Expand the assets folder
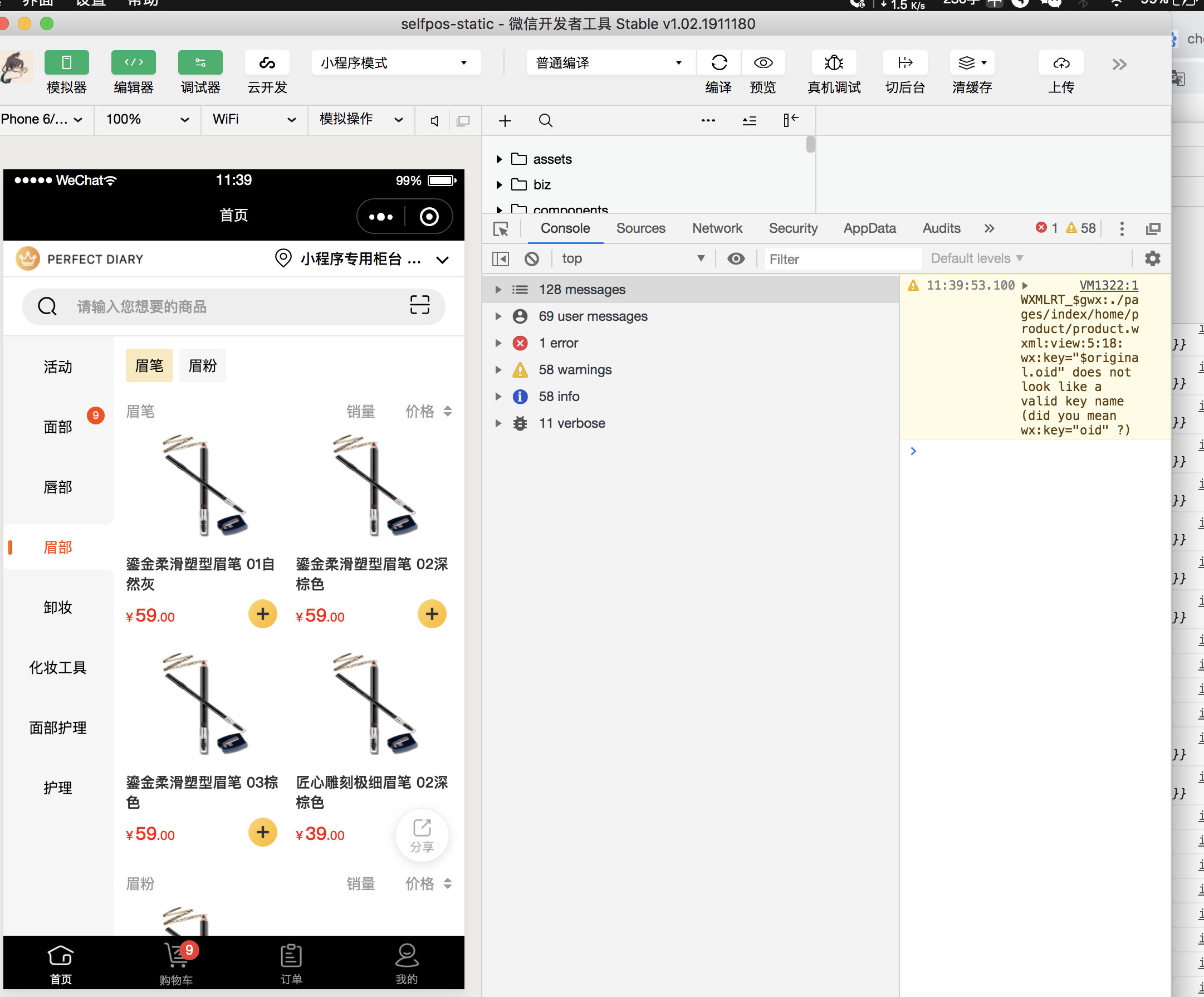 point(499,159)
